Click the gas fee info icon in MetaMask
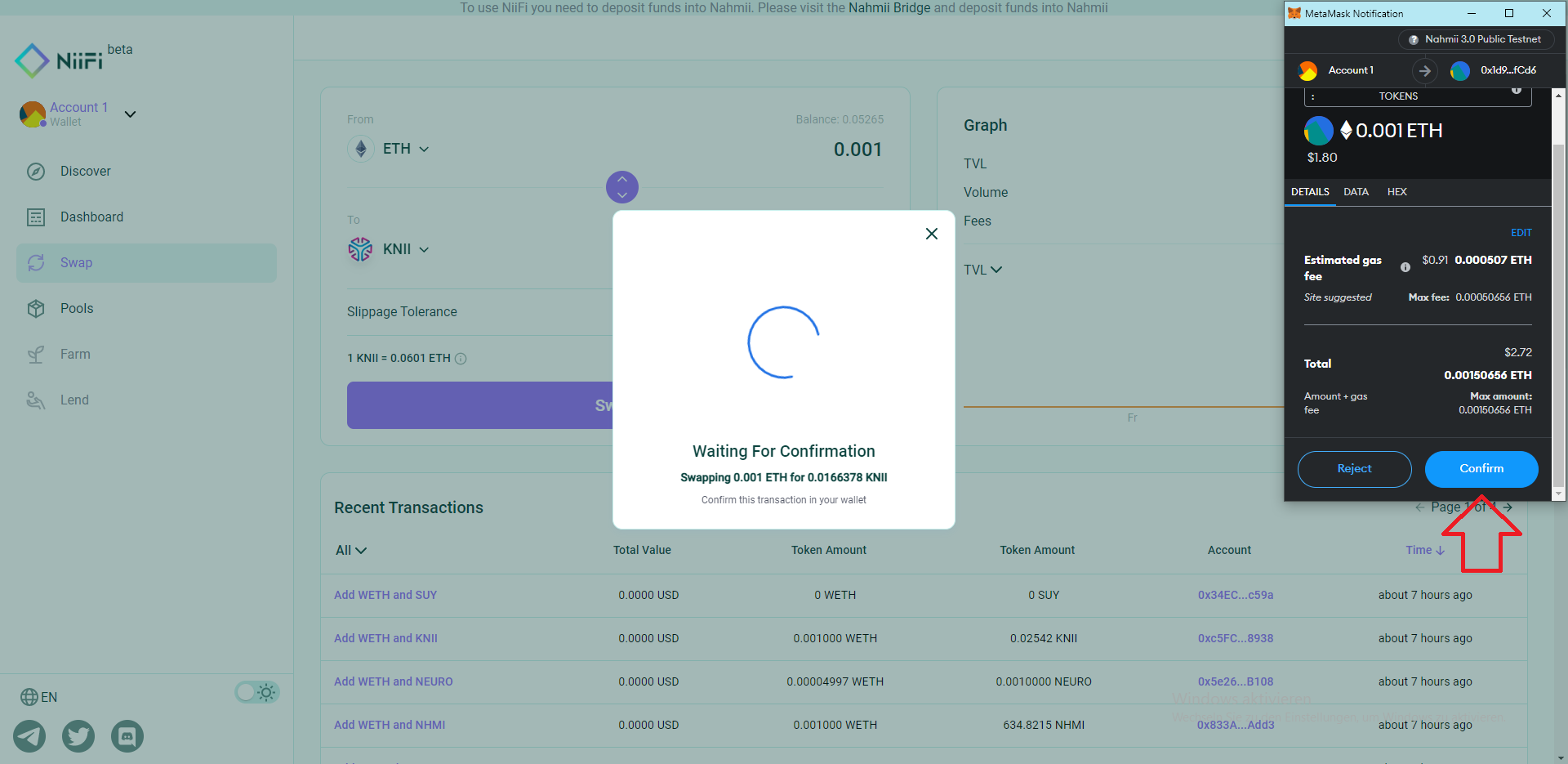Viewport: 1568px width, 764px height. pyautogui.click(x=1405, y=267)
